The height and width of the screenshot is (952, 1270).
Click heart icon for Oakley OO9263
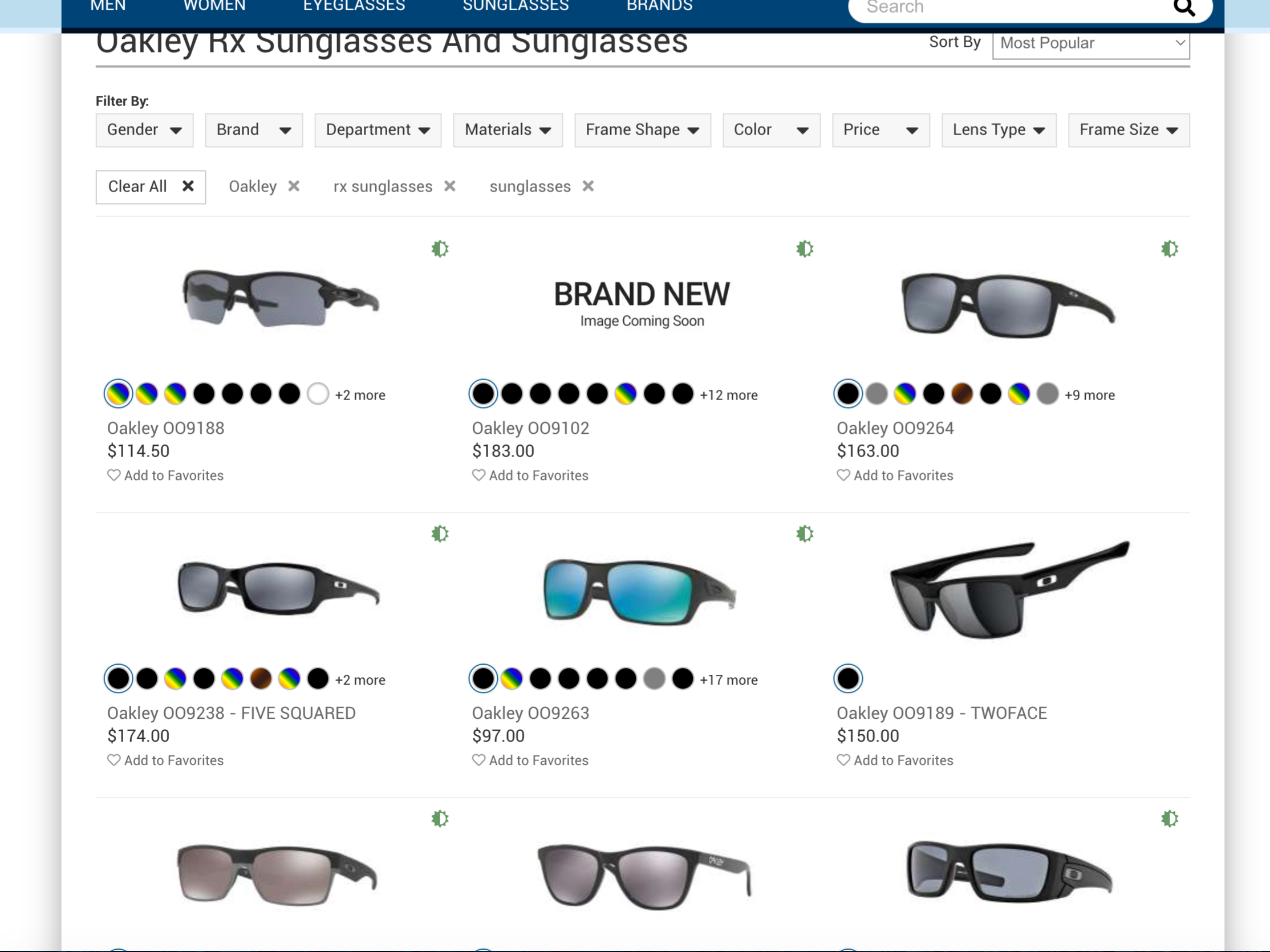(479, 760)
